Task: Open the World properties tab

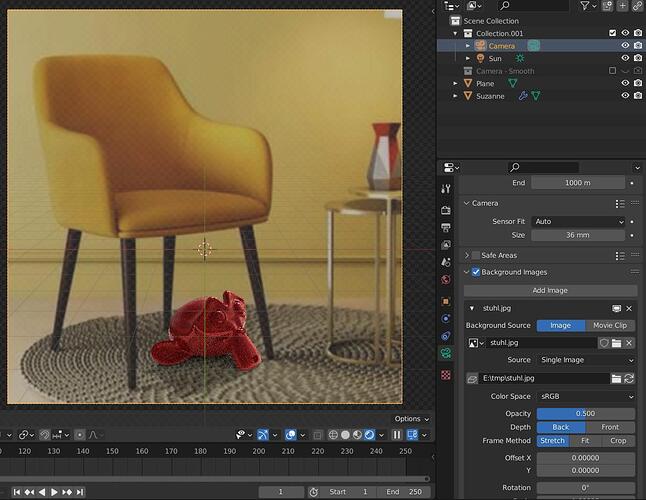Action: tap(446, 280)
